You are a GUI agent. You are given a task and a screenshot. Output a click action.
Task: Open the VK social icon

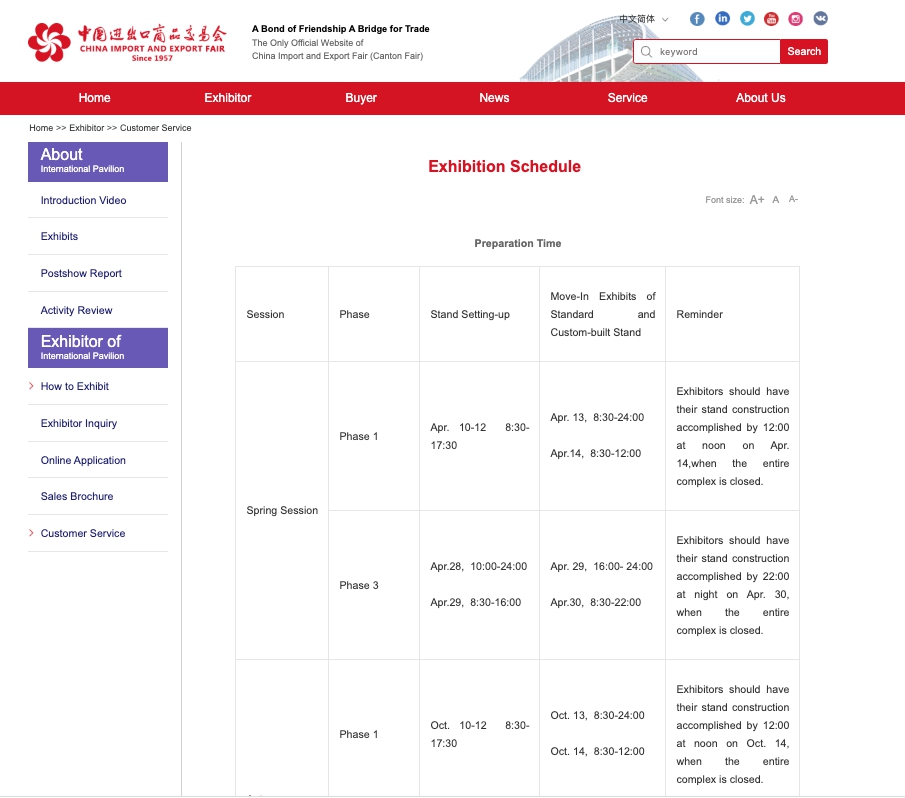coord(820,18)
